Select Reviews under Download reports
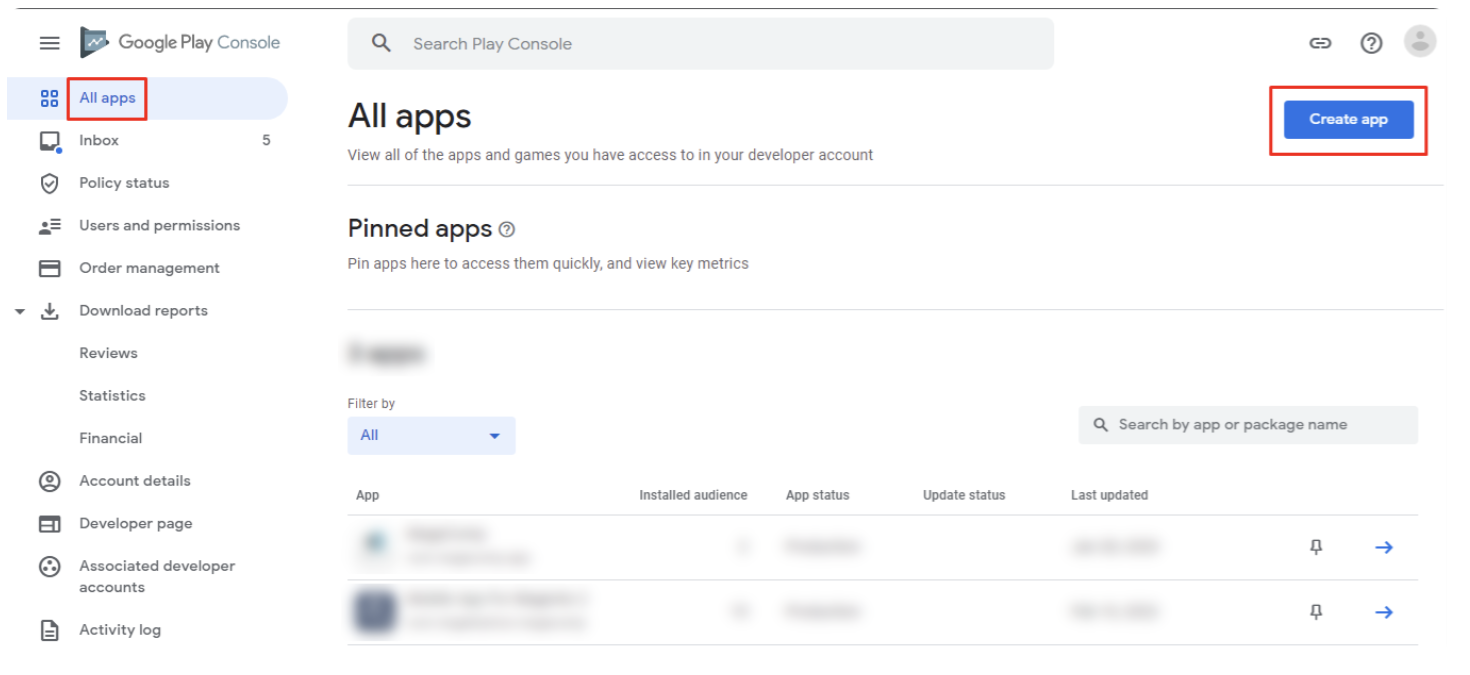 108,352
